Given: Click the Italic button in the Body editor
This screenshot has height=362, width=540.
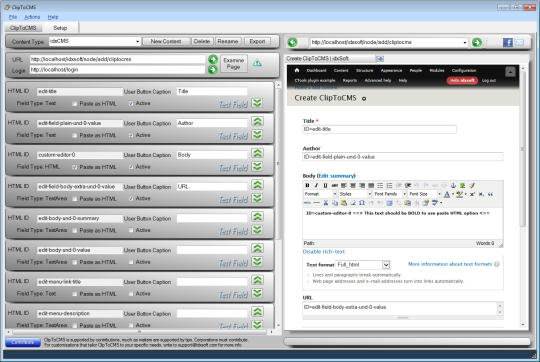Looking at the screenshot, I should pyautogui.click(x=316, y=185).
